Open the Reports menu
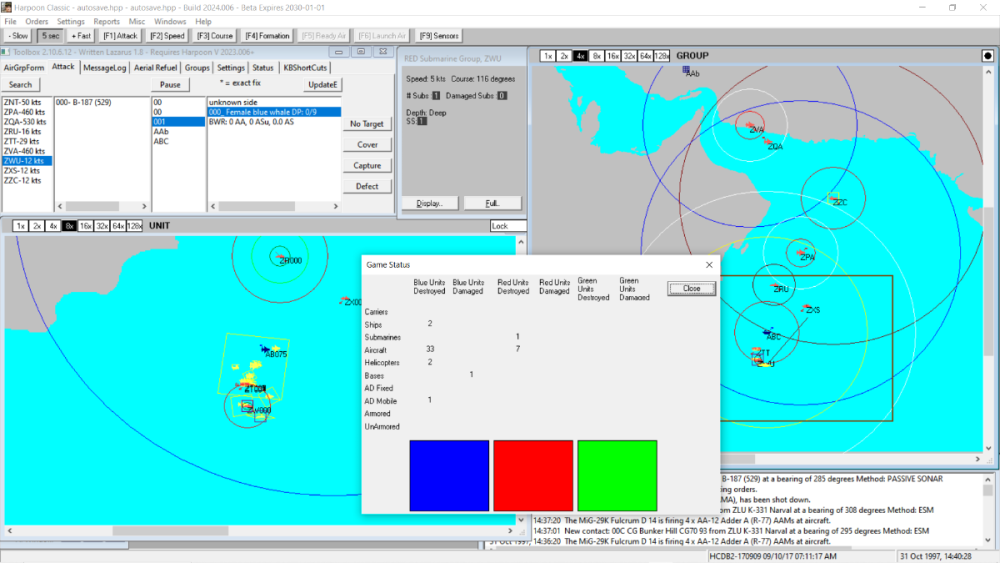 106,21
